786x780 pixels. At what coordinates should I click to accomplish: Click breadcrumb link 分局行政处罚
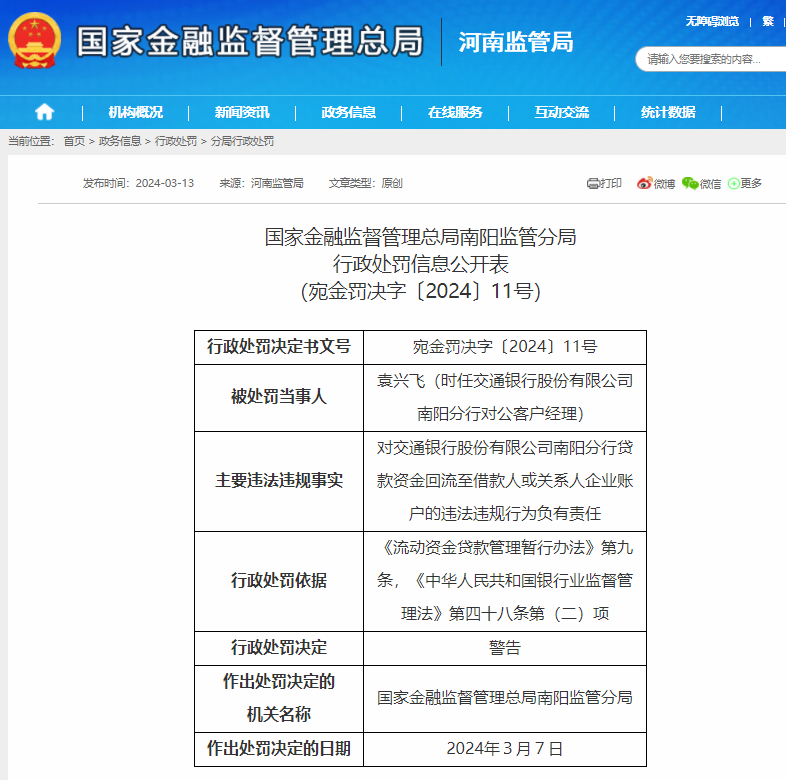242,141
